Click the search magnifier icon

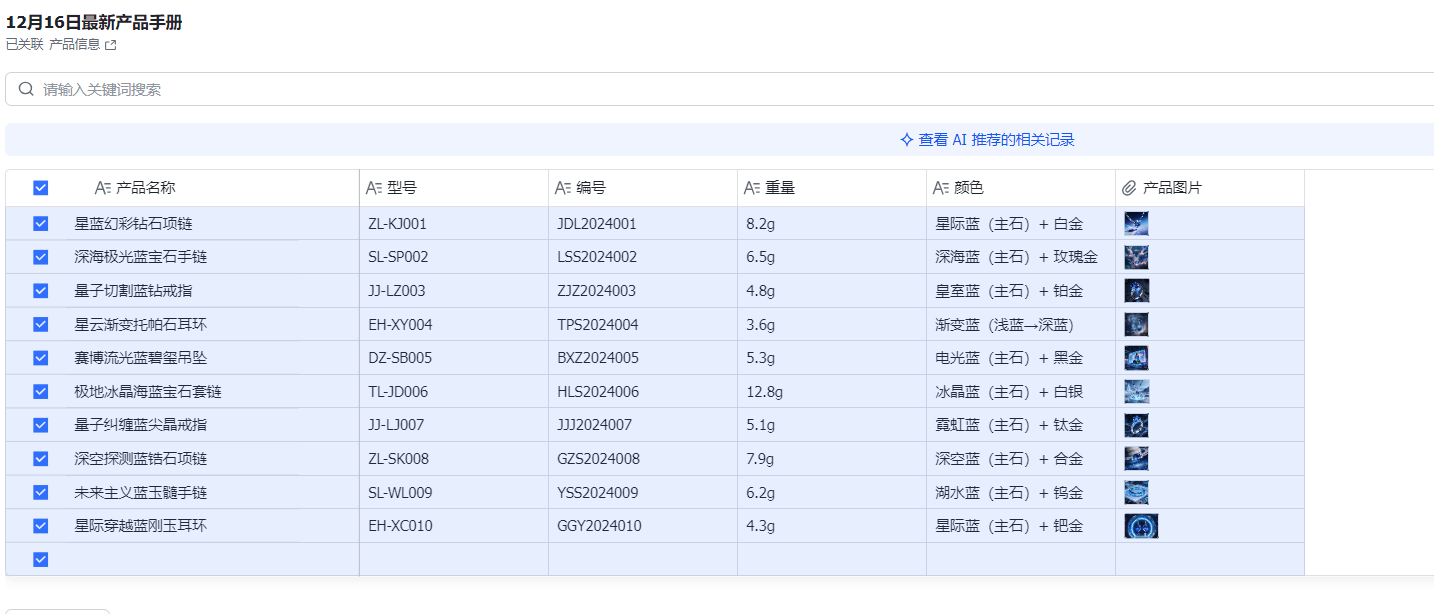pos(26,89)
